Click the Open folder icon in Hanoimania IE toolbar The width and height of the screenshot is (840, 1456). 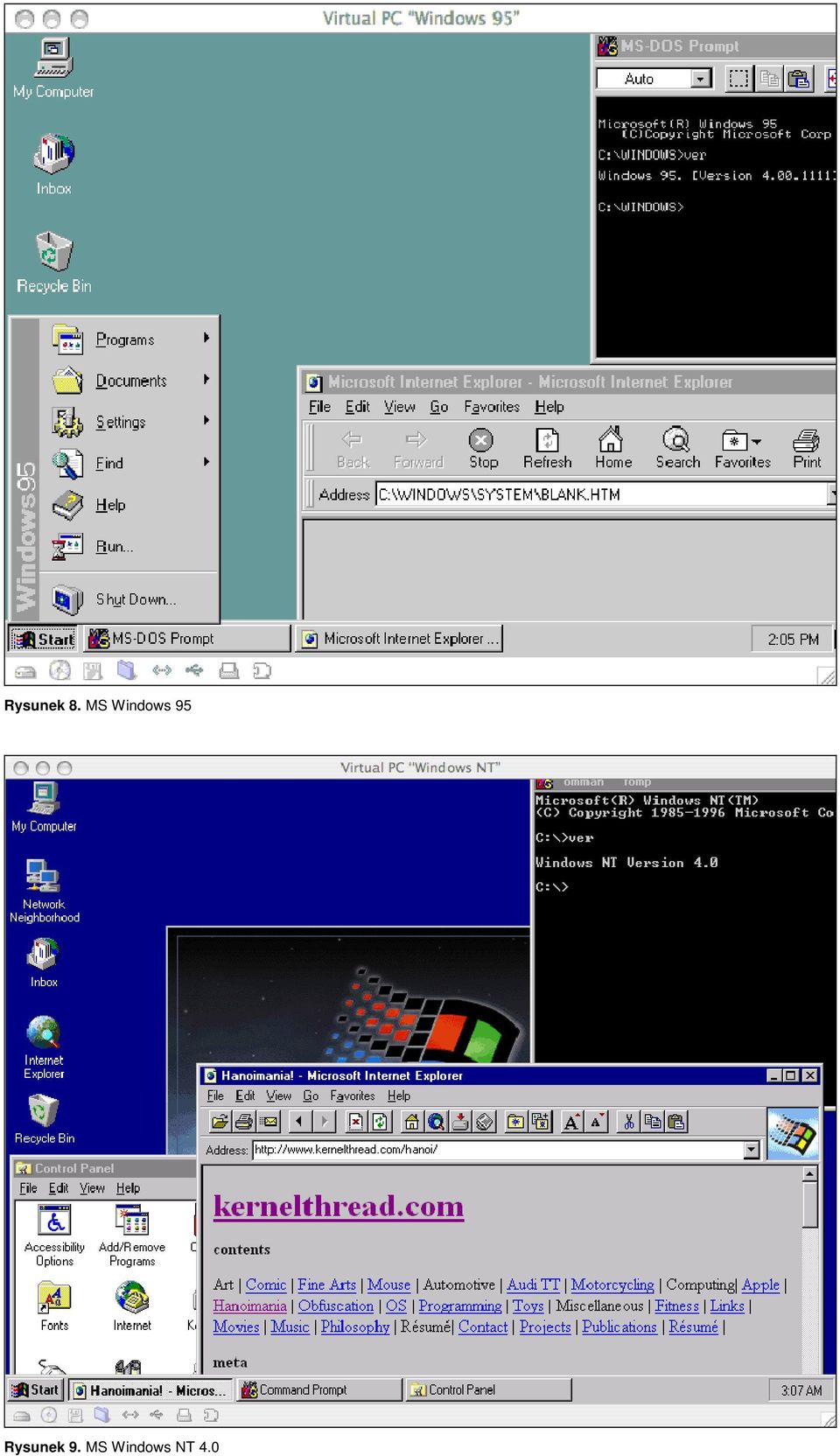[x=220, y=1121]
